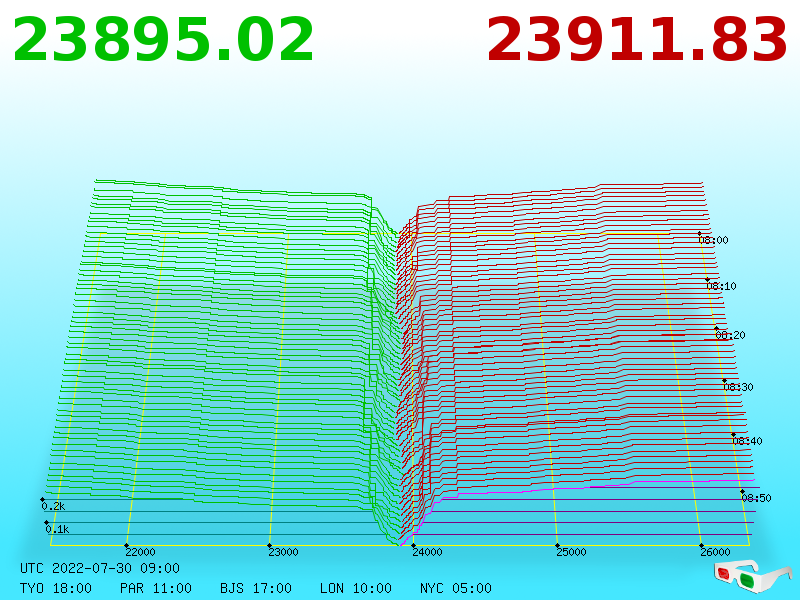
Task: Click the 22000 price axis label
Action: 140,552
